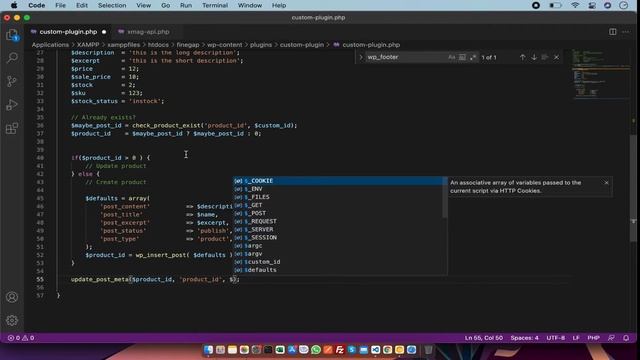Open the Selection menu

(x=112, y=5)
